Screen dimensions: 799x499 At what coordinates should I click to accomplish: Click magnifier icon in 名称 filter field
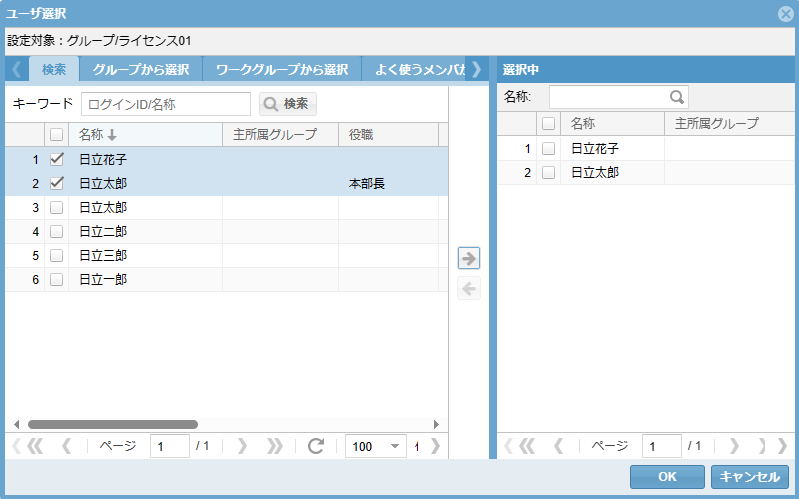coord(677,97)
